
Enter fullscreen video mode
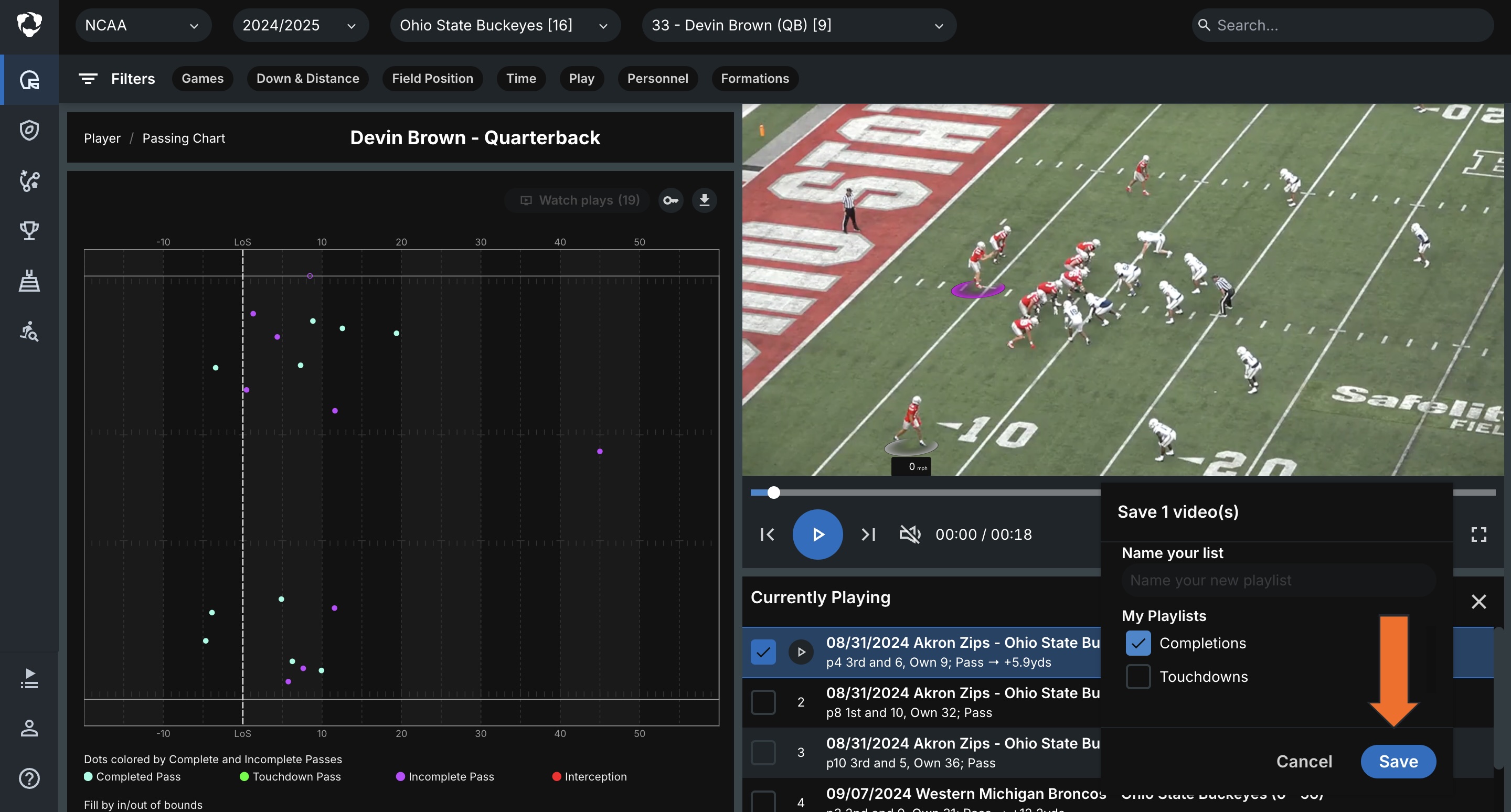[x=1479, y=535]
